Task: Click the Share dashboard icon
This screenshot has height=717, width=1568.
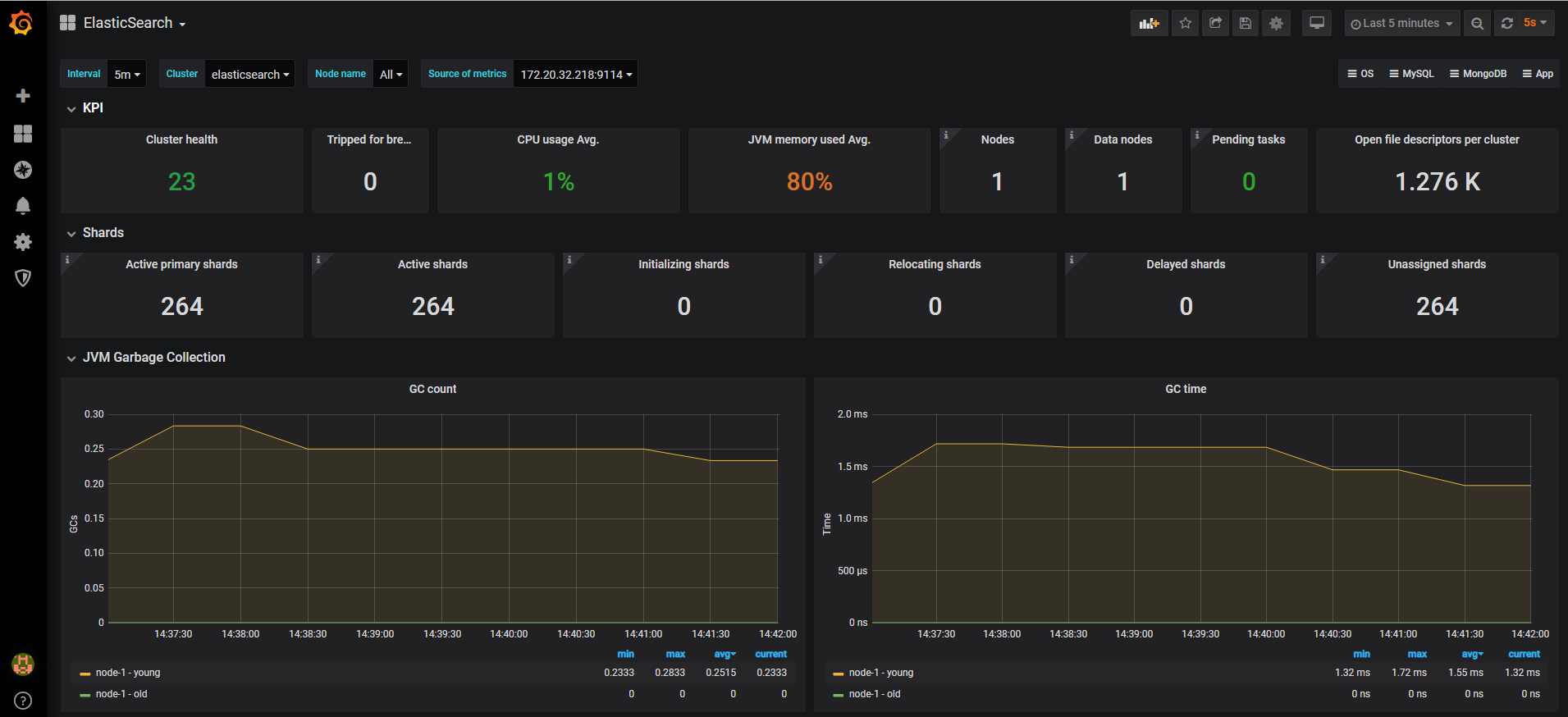Action: (1216, 23)
